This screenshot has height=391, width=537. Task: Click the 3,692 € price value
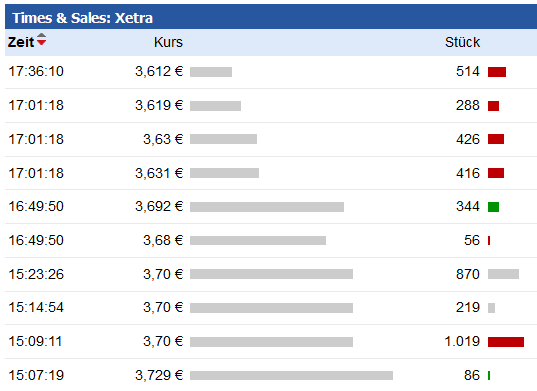[x=159, y=206]
